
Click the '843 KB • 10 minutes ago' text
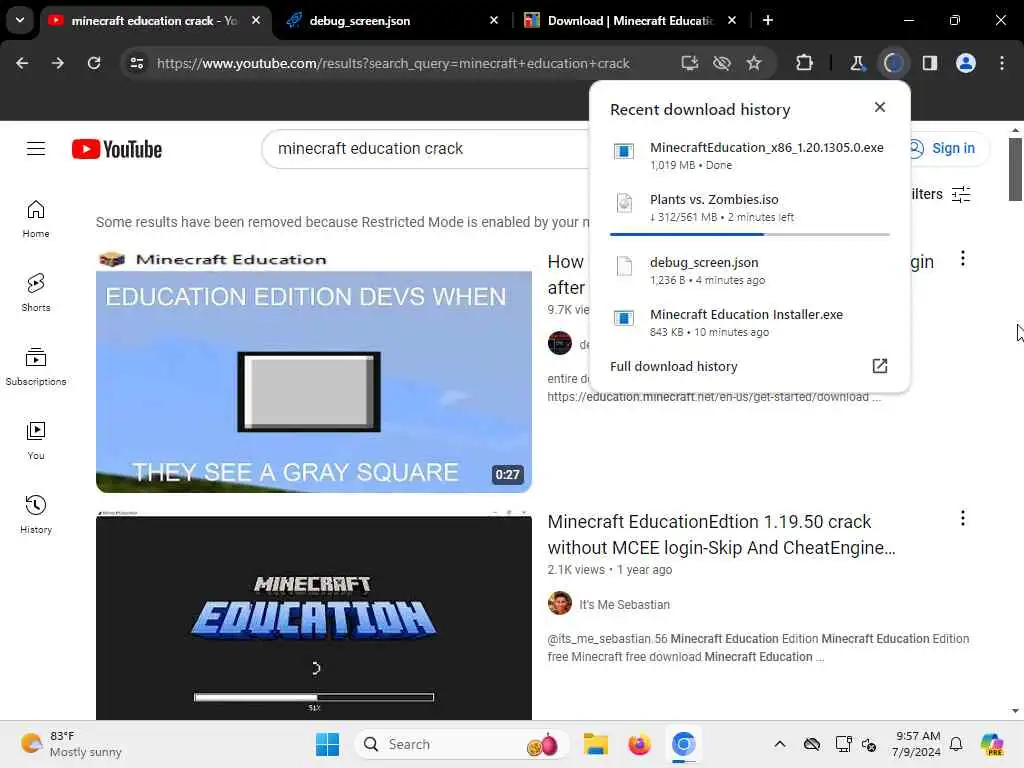pyautogui.click(x=709, y=332)
